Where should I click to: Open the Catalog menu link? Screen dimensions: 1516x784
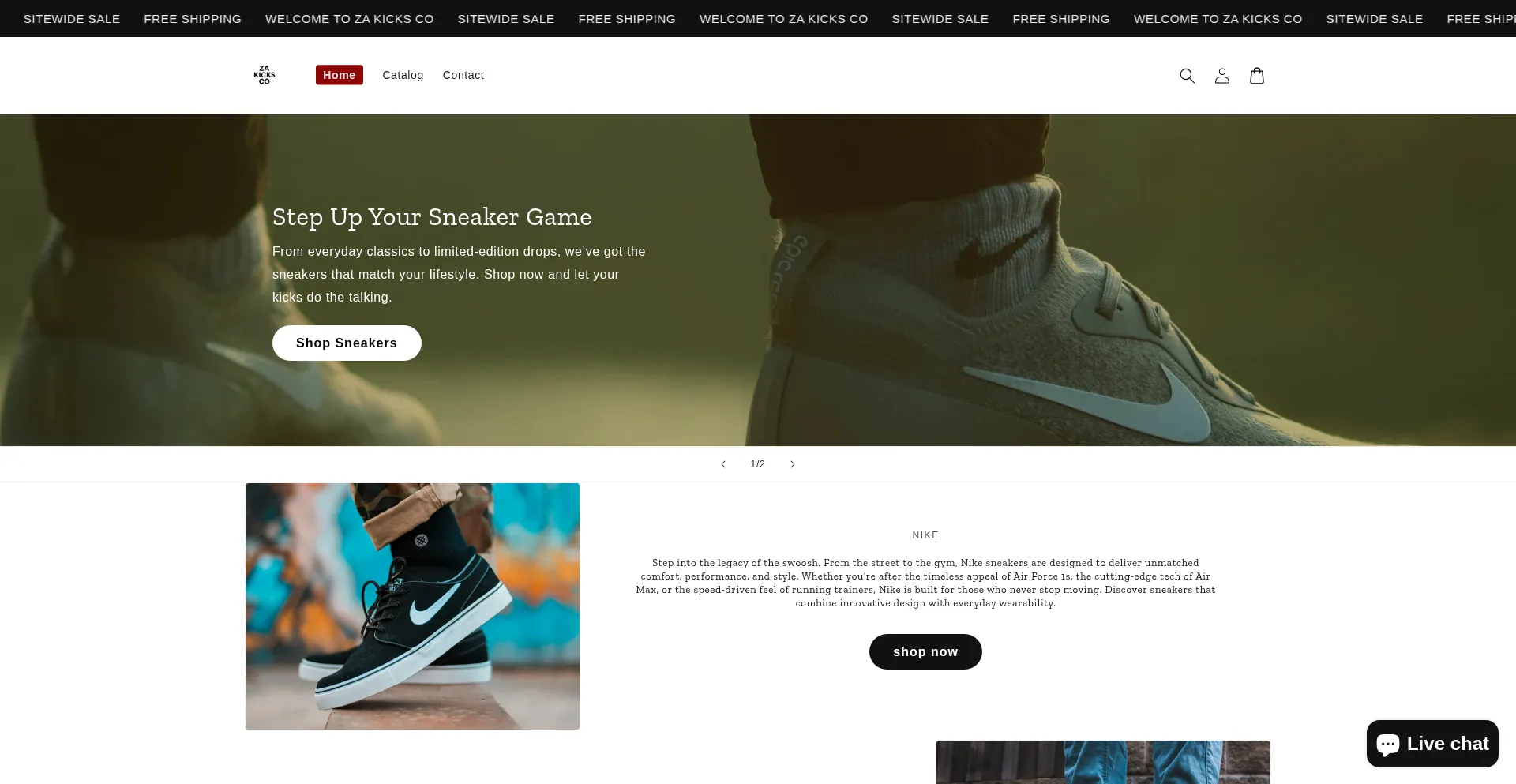(403, 75)
